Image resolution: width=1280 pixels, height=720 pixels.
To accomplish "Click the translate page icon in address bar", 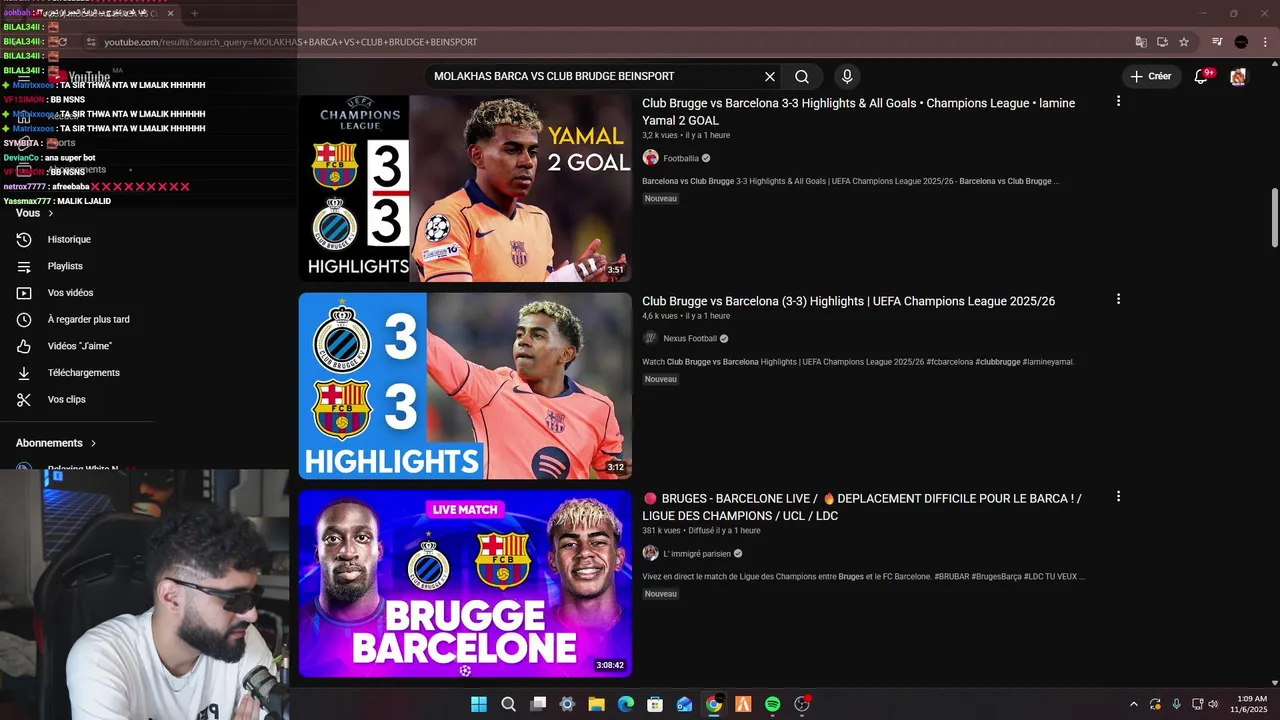I will click(1141, 42).
